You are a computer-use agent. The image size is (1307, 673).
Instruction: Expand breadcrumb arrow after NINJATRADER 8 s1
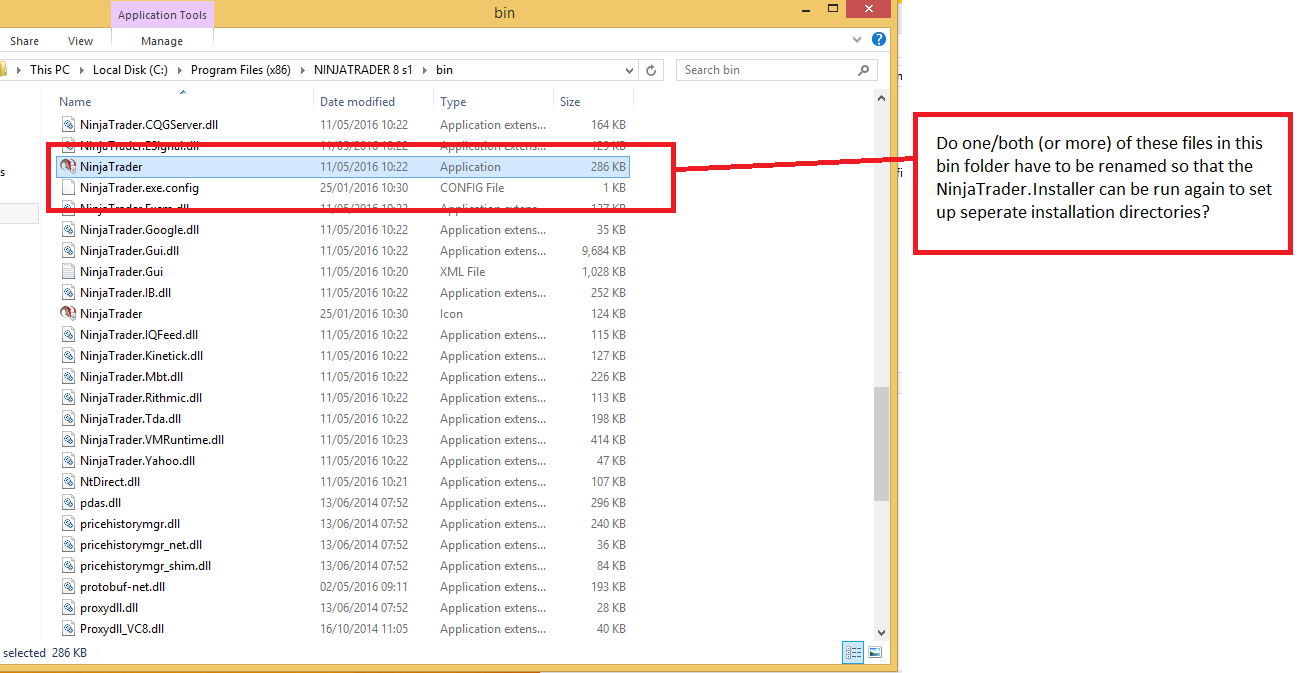pos(424,70)
